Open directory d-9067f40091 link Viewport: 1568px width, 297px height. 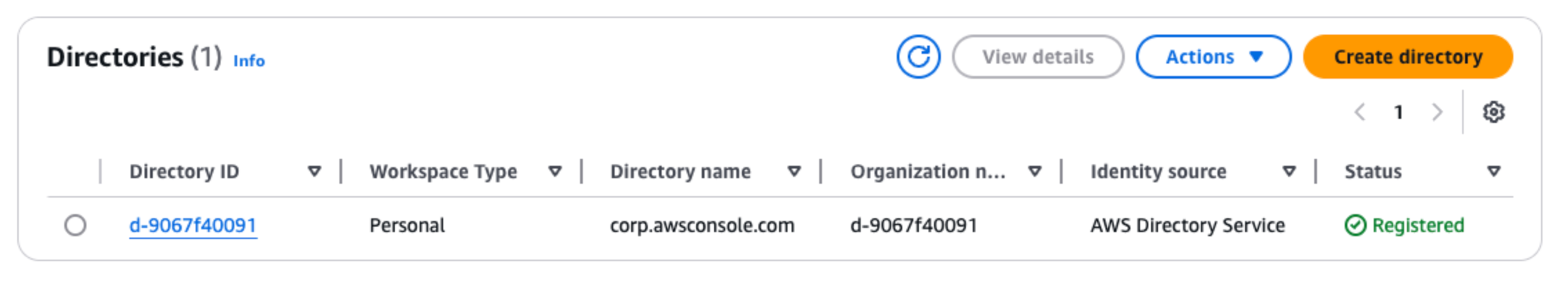(x=193, y=225)
